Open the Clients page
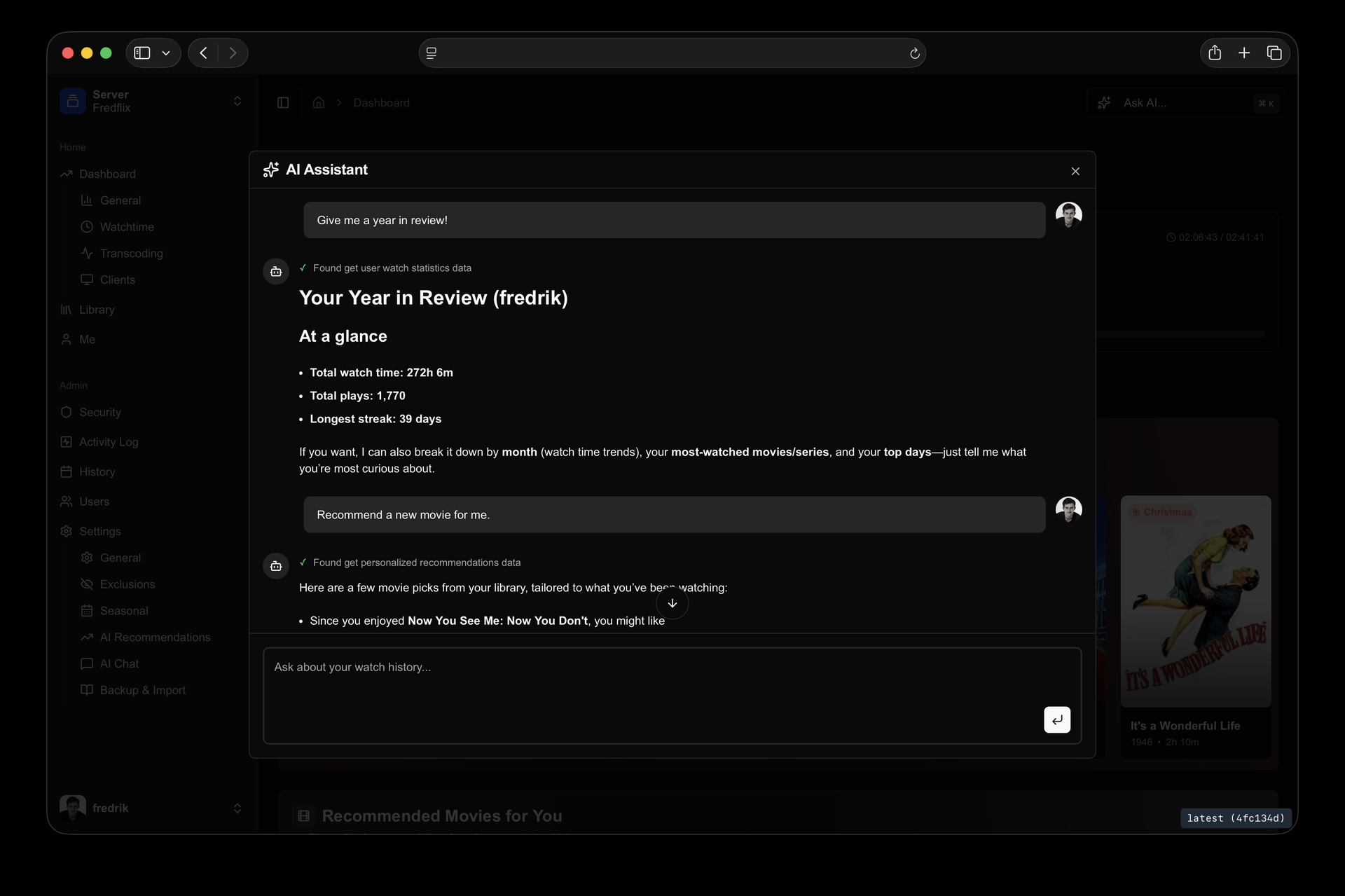This screenshot has width=1345, height=896. point(117,280)
